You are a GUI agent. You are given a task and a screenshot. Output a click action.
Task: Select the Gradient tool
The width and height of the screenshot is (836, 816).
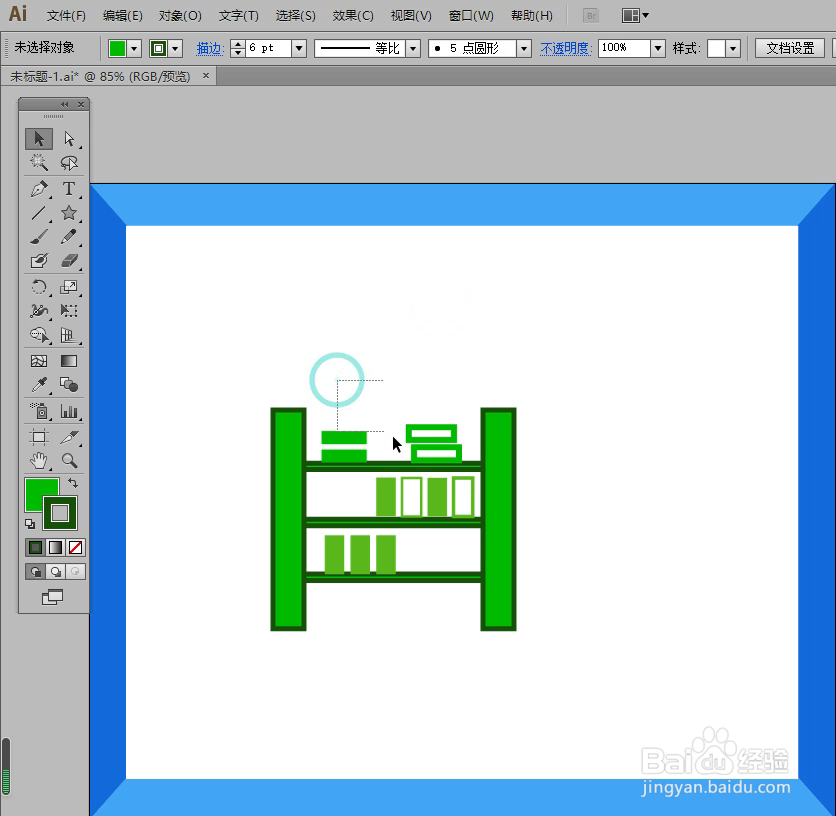(69, 361)
